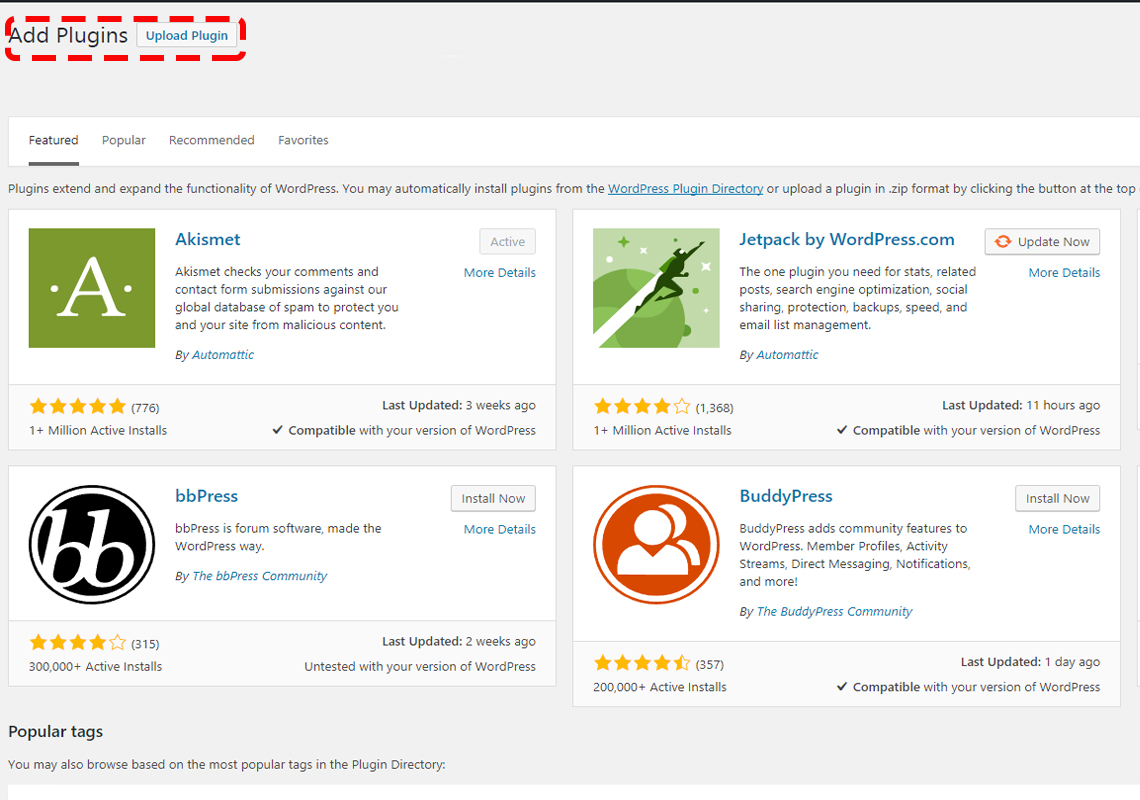The width and height of the screenshot is (1140, 800).
Task: Click the Akismet plugin title
Action: 208,239
